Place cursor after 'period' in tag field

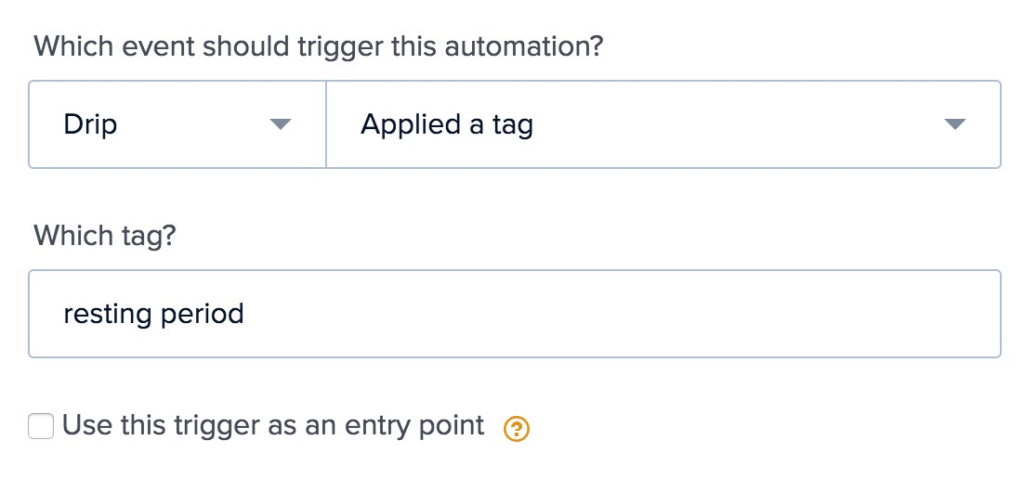tap(245, 314)
